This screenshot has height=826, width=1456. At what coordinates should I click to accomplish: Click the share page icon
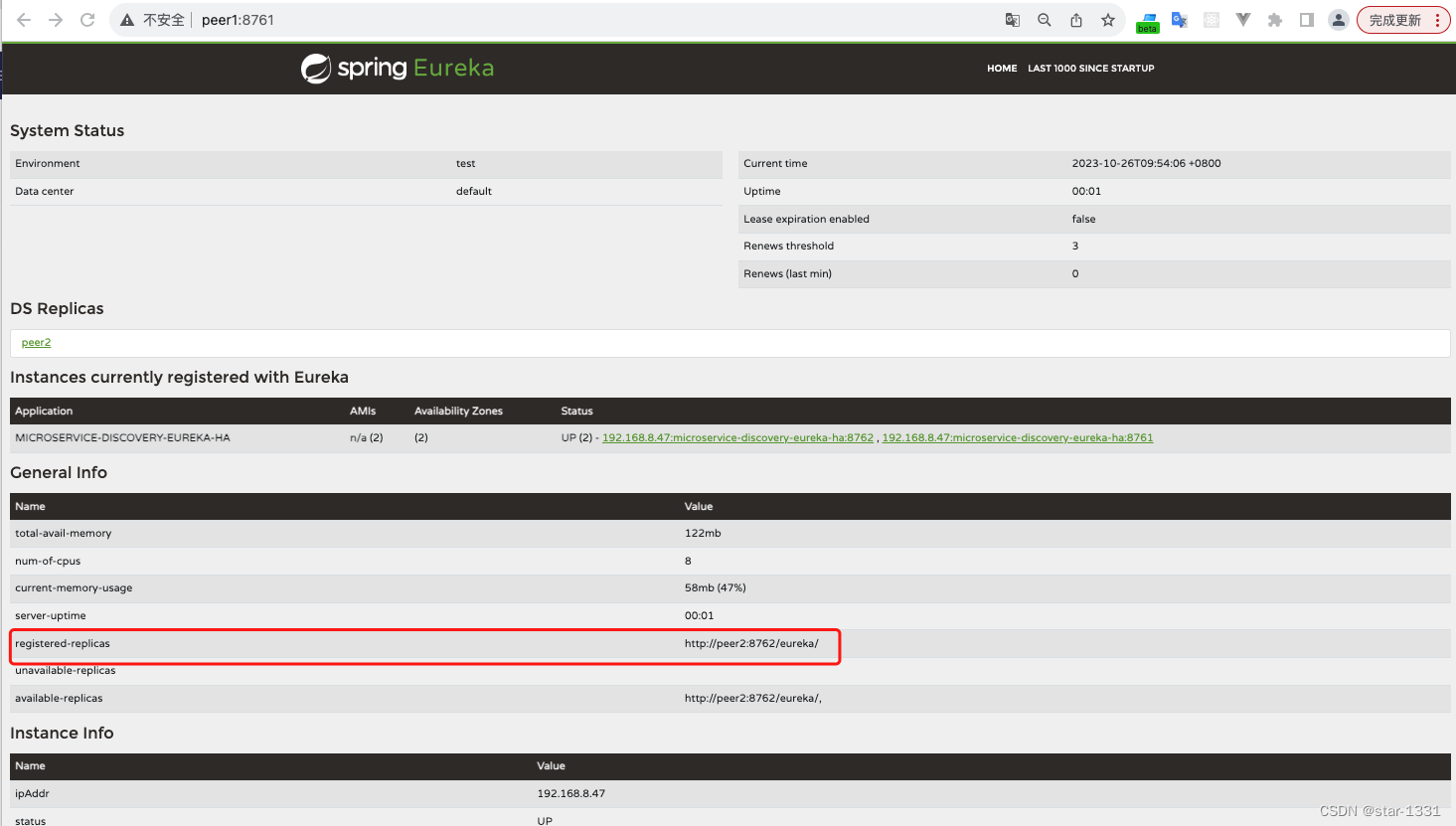pyautogui.click(x=1076, y=20)
